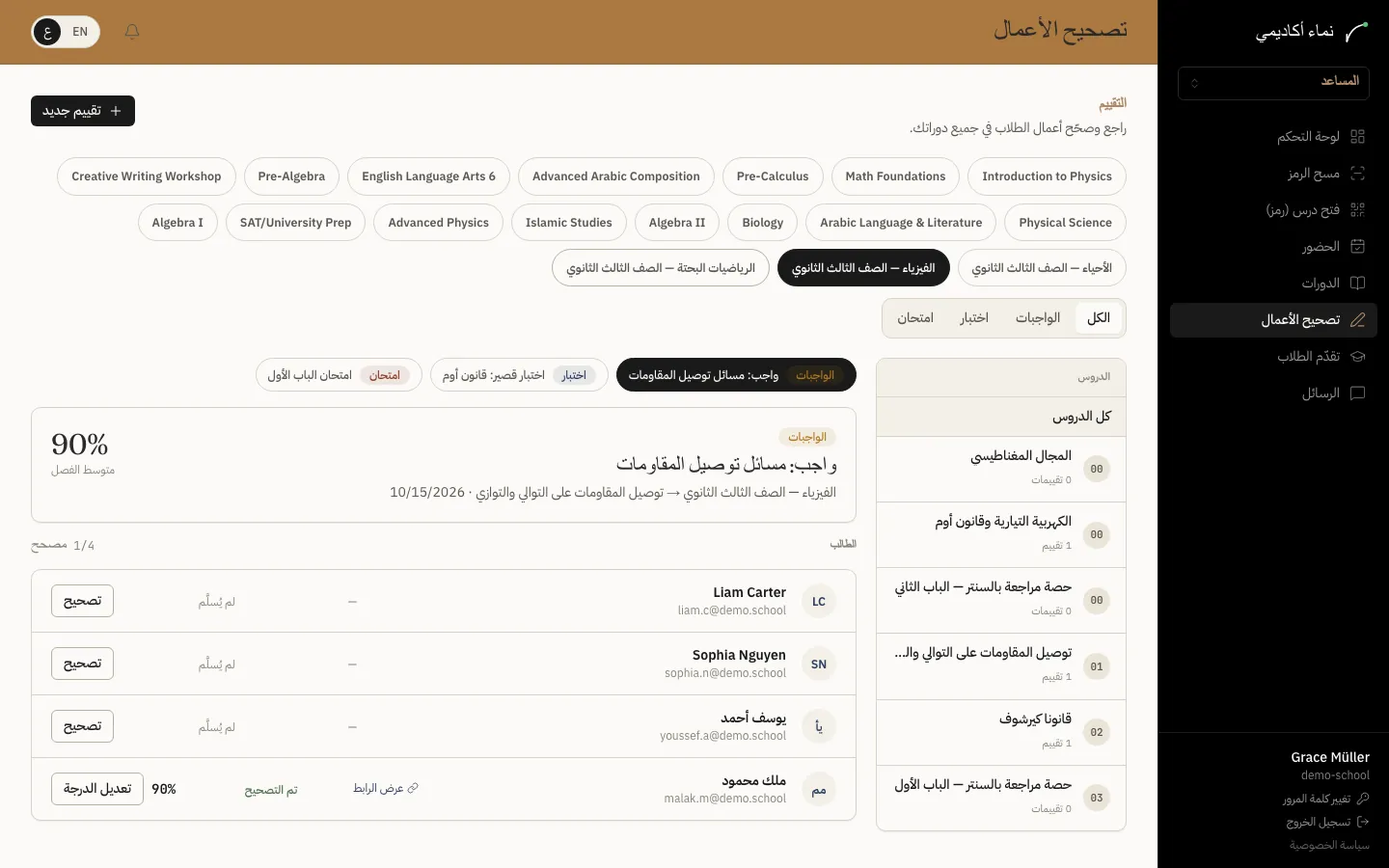Click avatar of ملك محمود
Screen dimensions: 1389x868
(x=819, y=790)
